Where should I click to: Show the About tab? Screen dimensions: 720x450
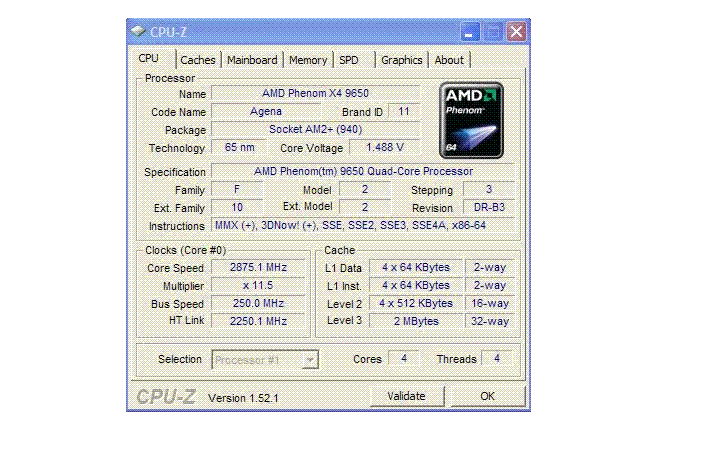point(449,60)
